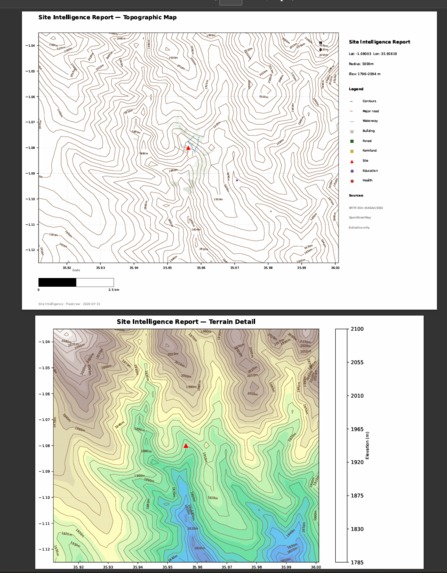The image size is (447, 573).
Task: Click the '2100' colorbar tick label
Action: 357,329
